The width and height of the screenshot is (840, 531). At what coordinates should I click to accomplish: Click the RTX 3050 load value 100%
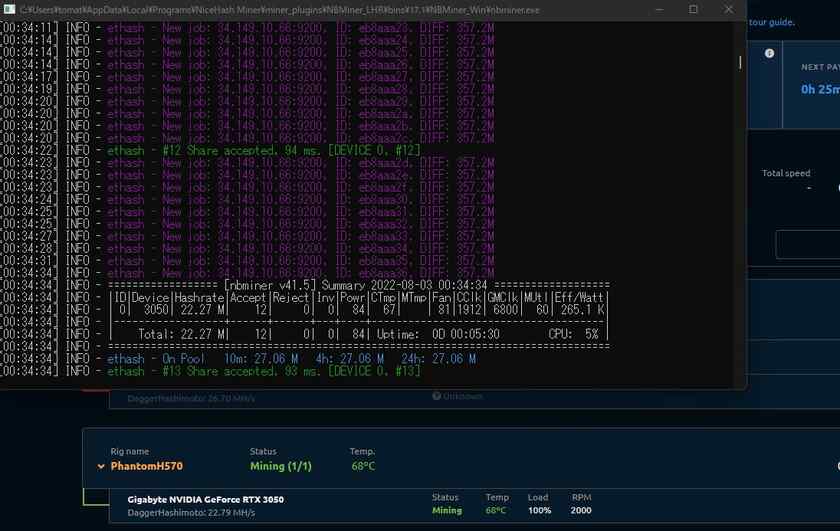pos(539,511)
